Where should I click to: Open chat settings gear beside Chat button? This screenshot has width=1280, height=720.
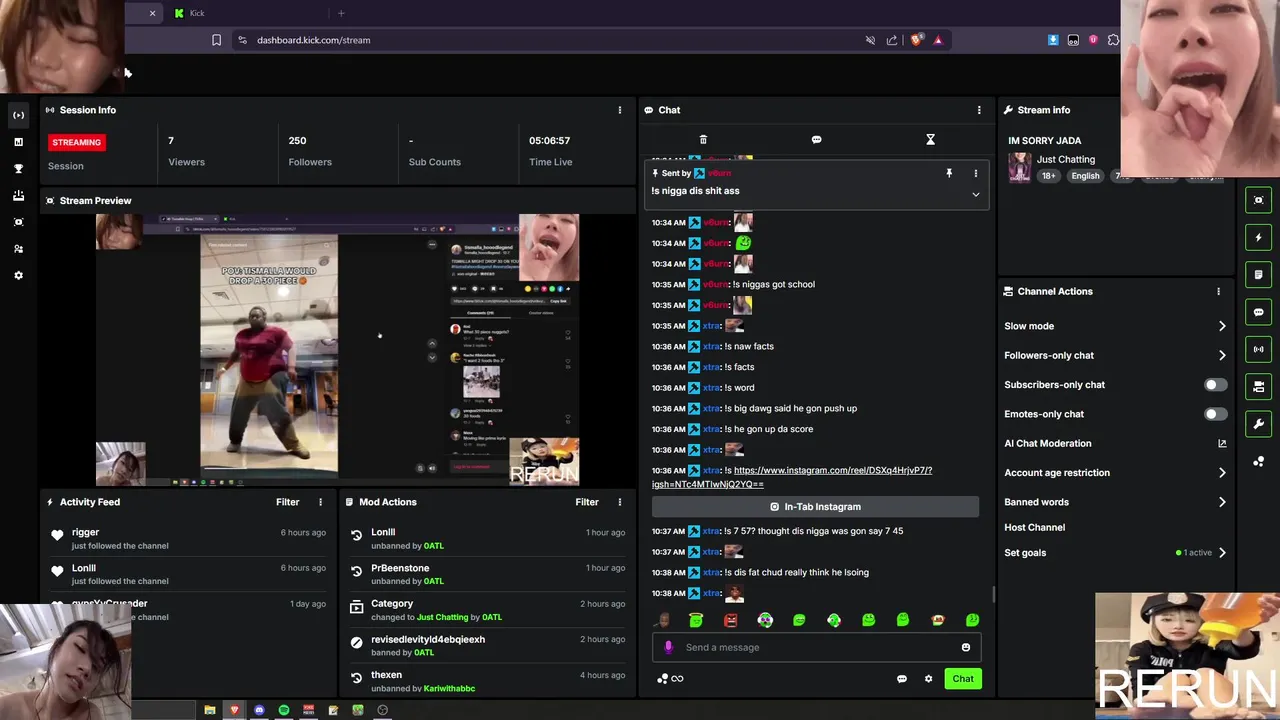coord(928,679)
